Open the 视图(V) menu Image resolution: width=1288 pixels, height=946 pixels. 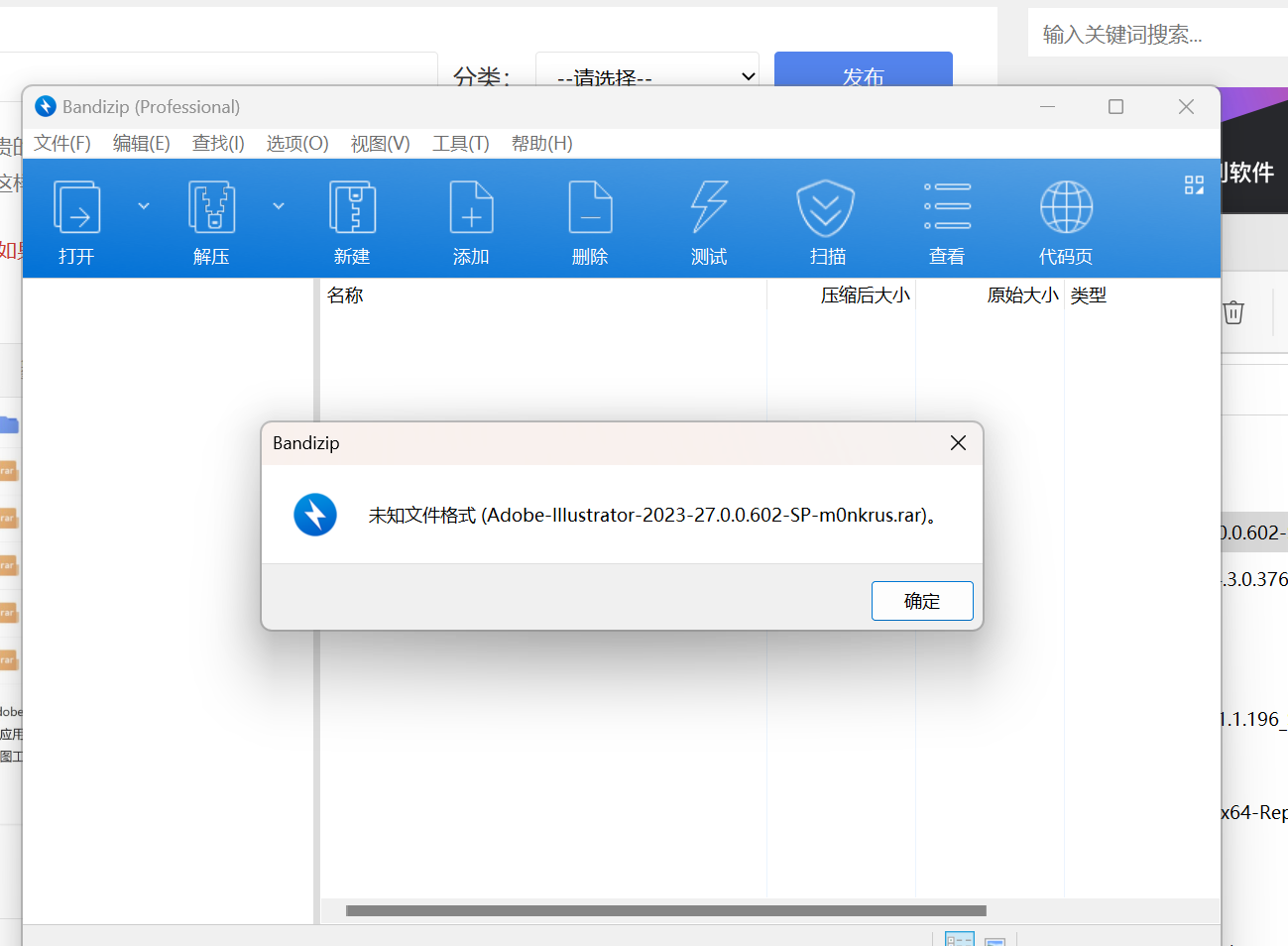[x=381, y=144]
